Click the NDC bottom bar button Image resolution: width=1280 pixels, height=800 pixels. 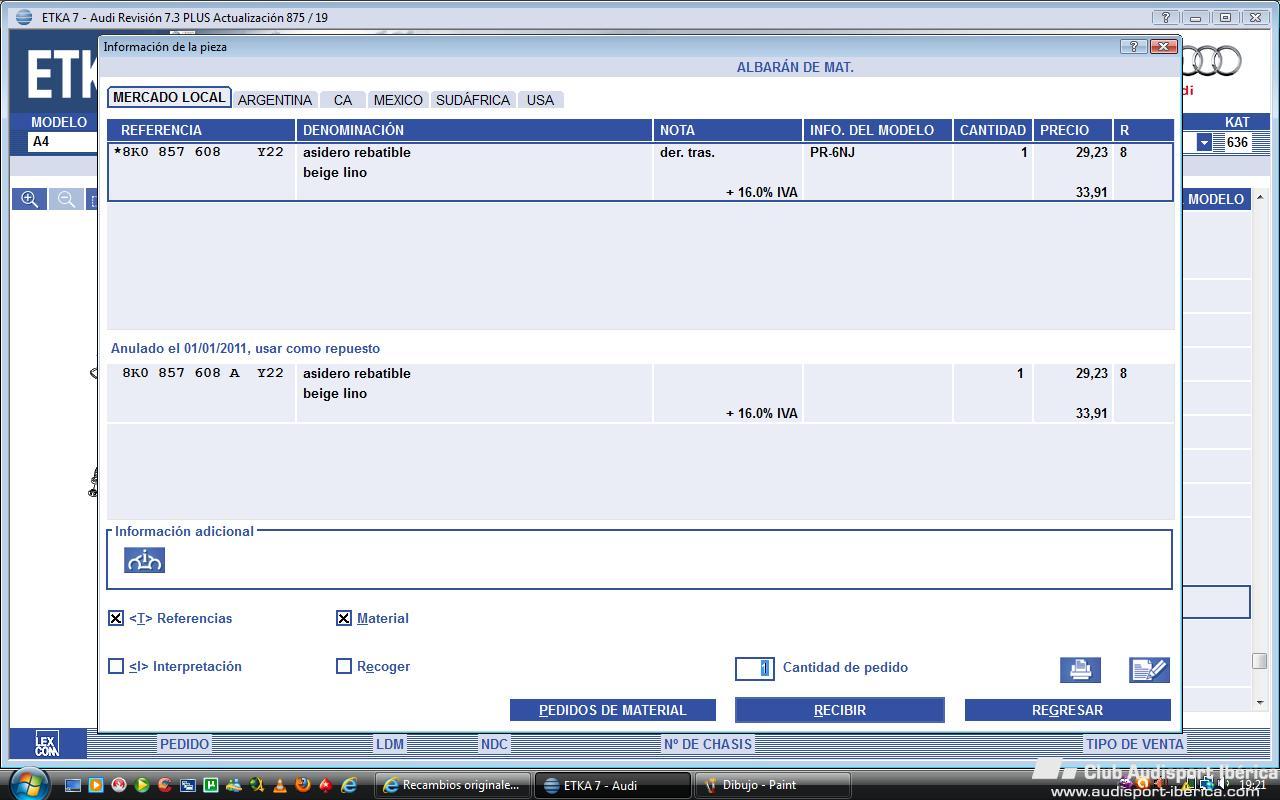pyautogui.click(x=494, y=744)
